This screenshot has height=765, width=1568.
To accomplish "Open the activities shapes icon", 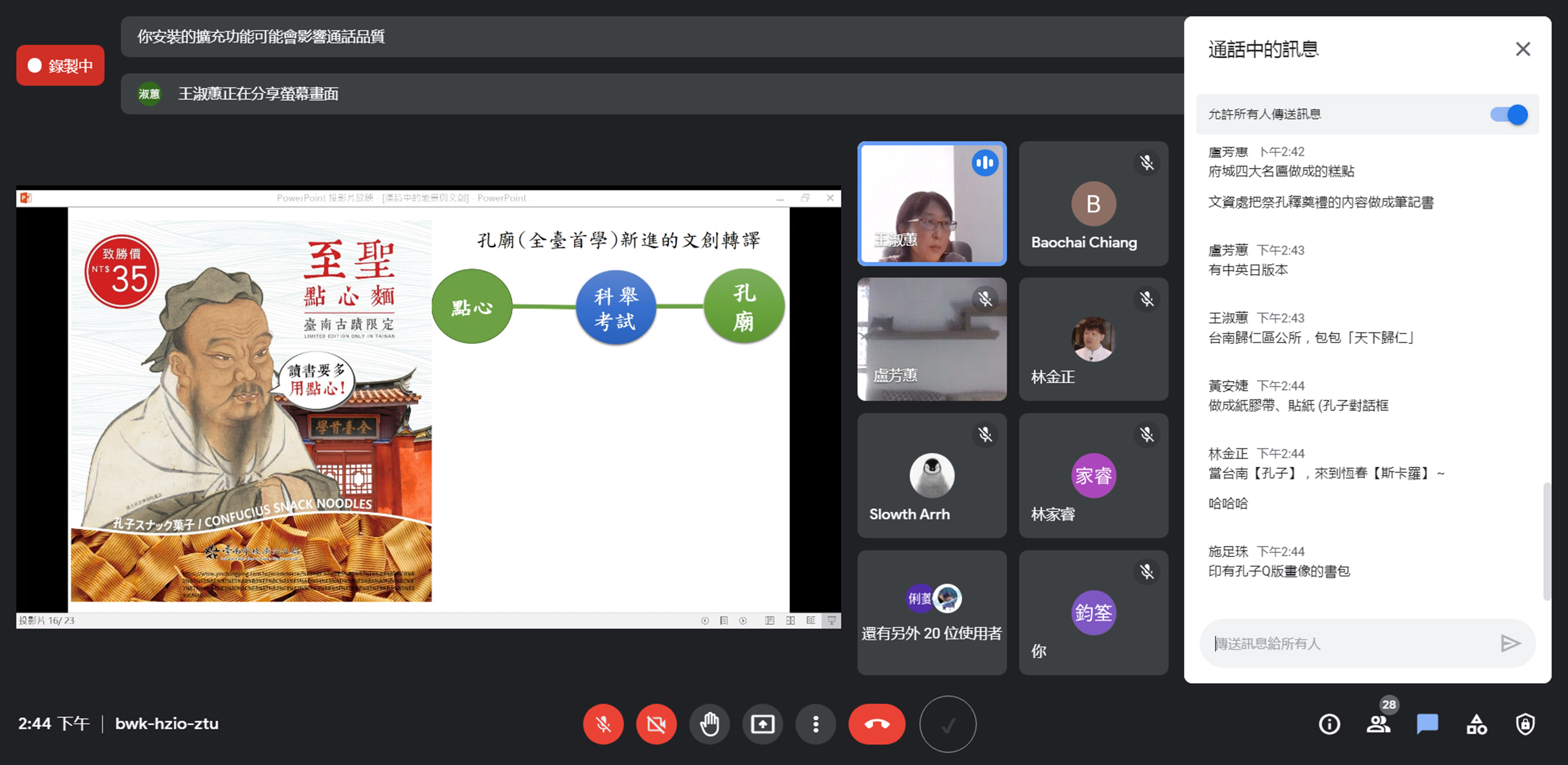I will point(1476,724).
